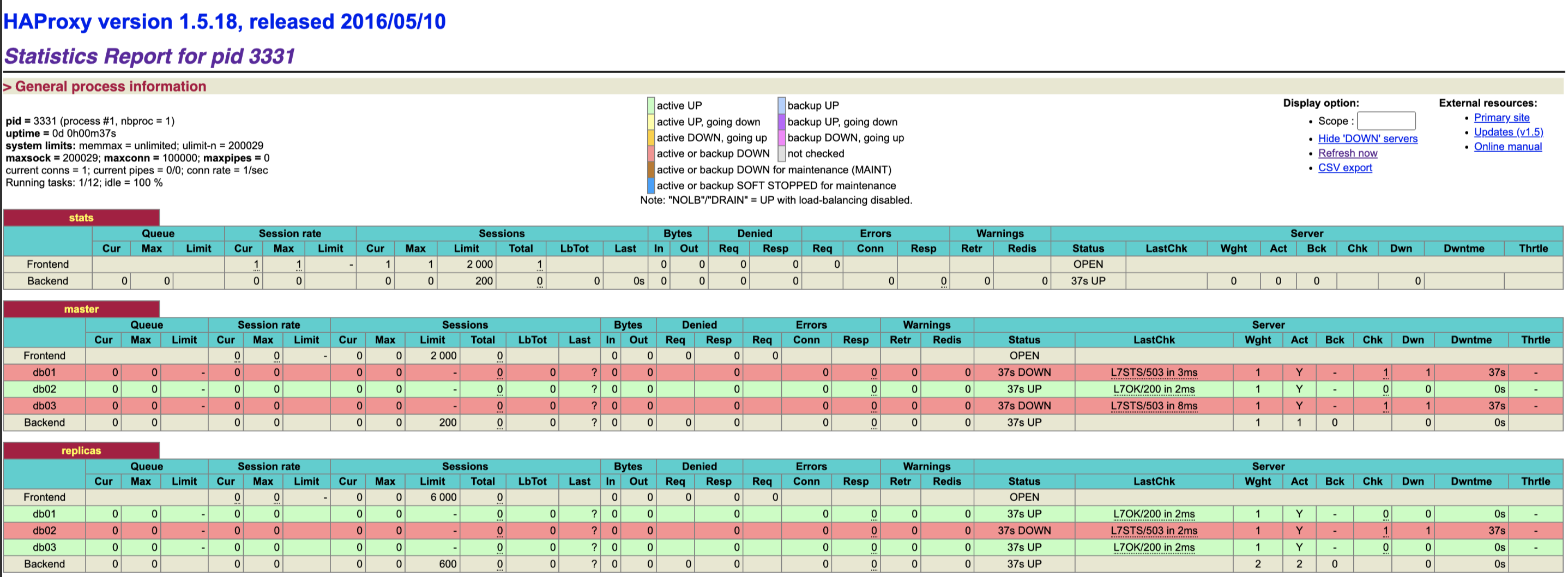Open the Online manual link
1568x577 pixels.
(x=1507, y=147)
